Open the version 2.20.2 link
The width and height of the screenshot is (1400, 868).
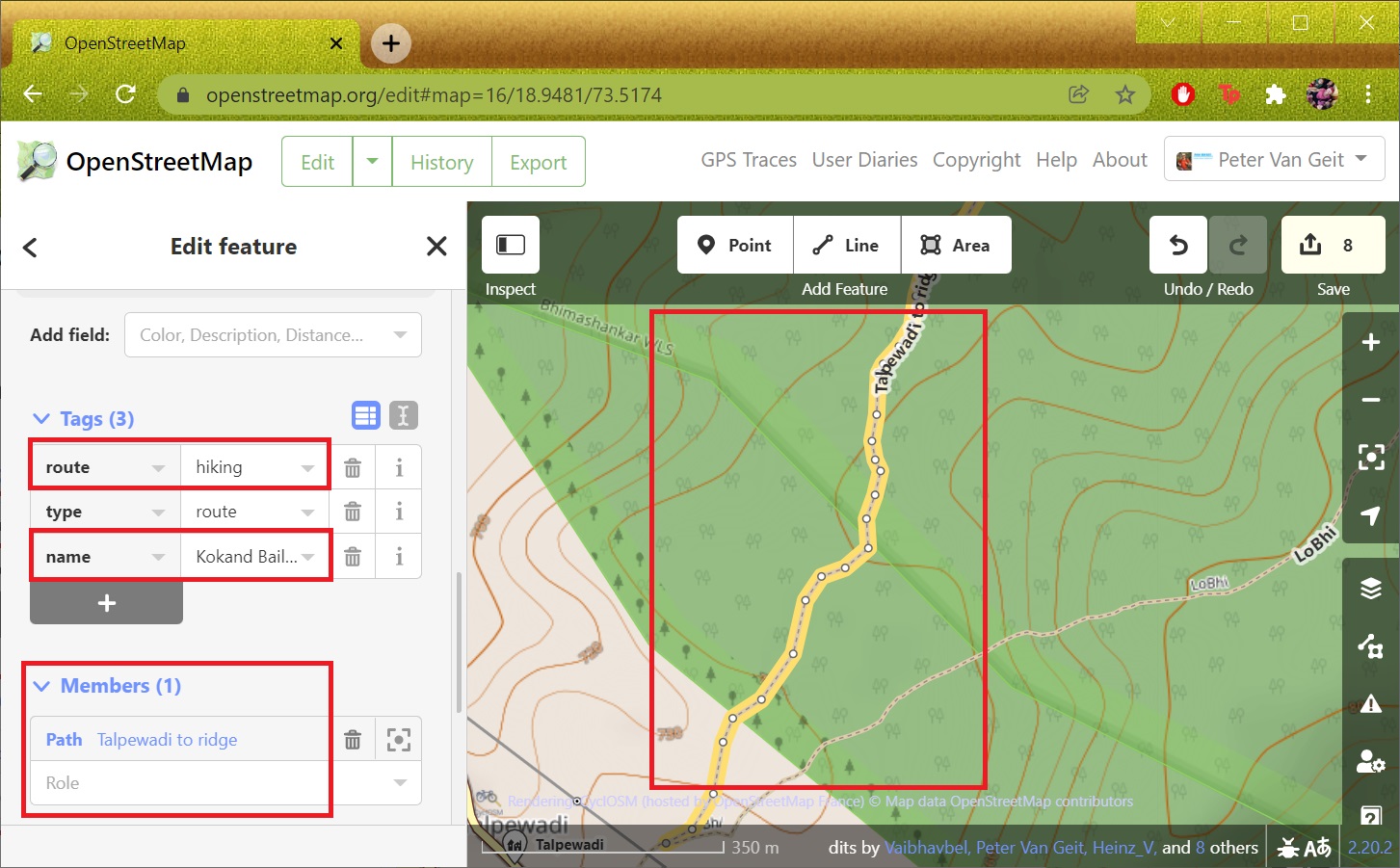[1369, 848]
